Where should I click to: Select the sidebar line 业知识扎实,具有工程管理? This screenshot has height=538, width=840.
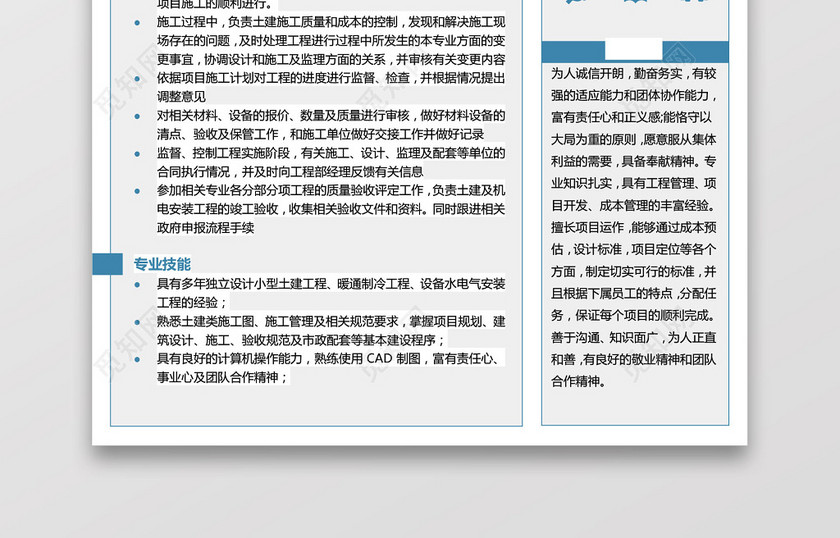(634, 183)
